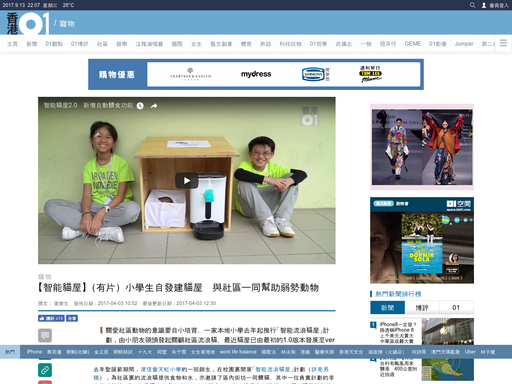Open the iPhone hot topic link
The image size is (512, 384).
pyautogui.click(x=34, y=352)
